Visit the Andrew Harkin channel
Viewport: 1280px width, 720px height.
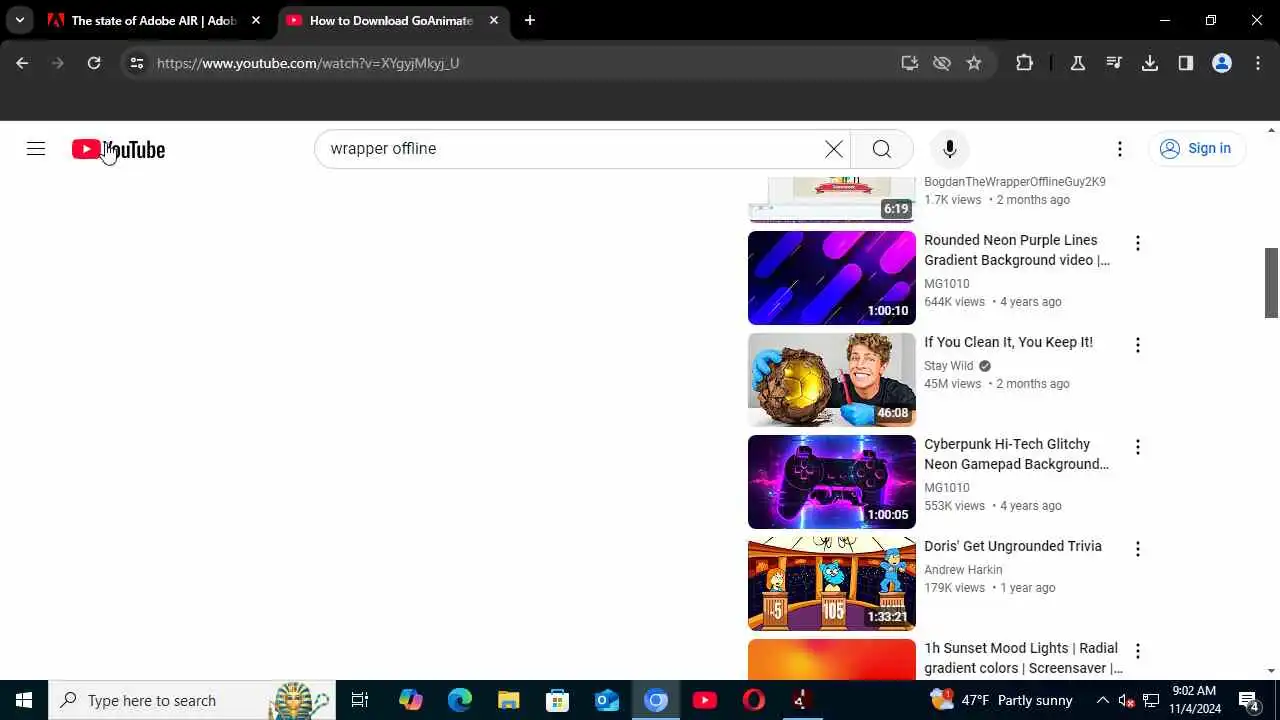(963, 570)
